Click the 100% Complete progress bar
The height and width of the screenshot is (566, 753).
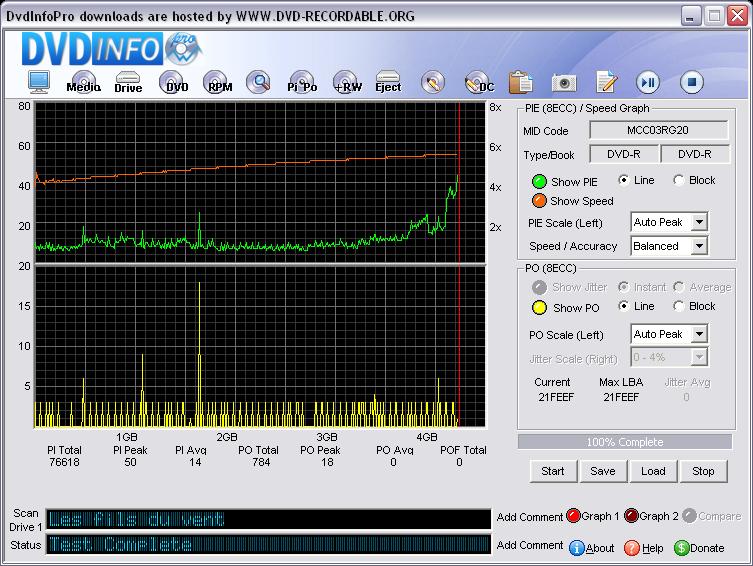625,442
